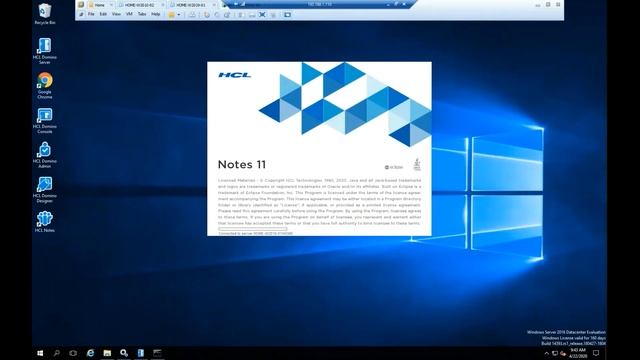Image resolution: width=640 pixels, height=360 pixels.
Task: Click the Notes 11 title text
Action: tap(242, 164)
